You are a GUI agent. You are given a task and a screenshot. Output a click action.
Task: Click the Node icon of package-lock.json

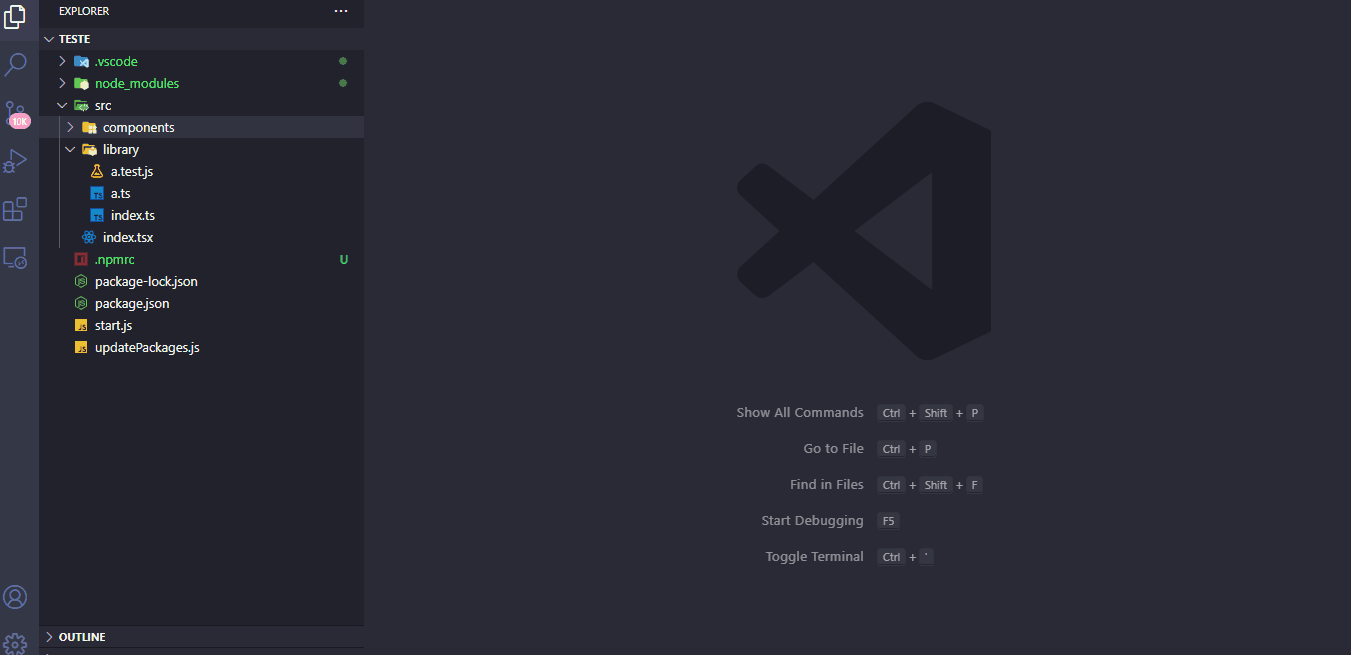[81, 281]
